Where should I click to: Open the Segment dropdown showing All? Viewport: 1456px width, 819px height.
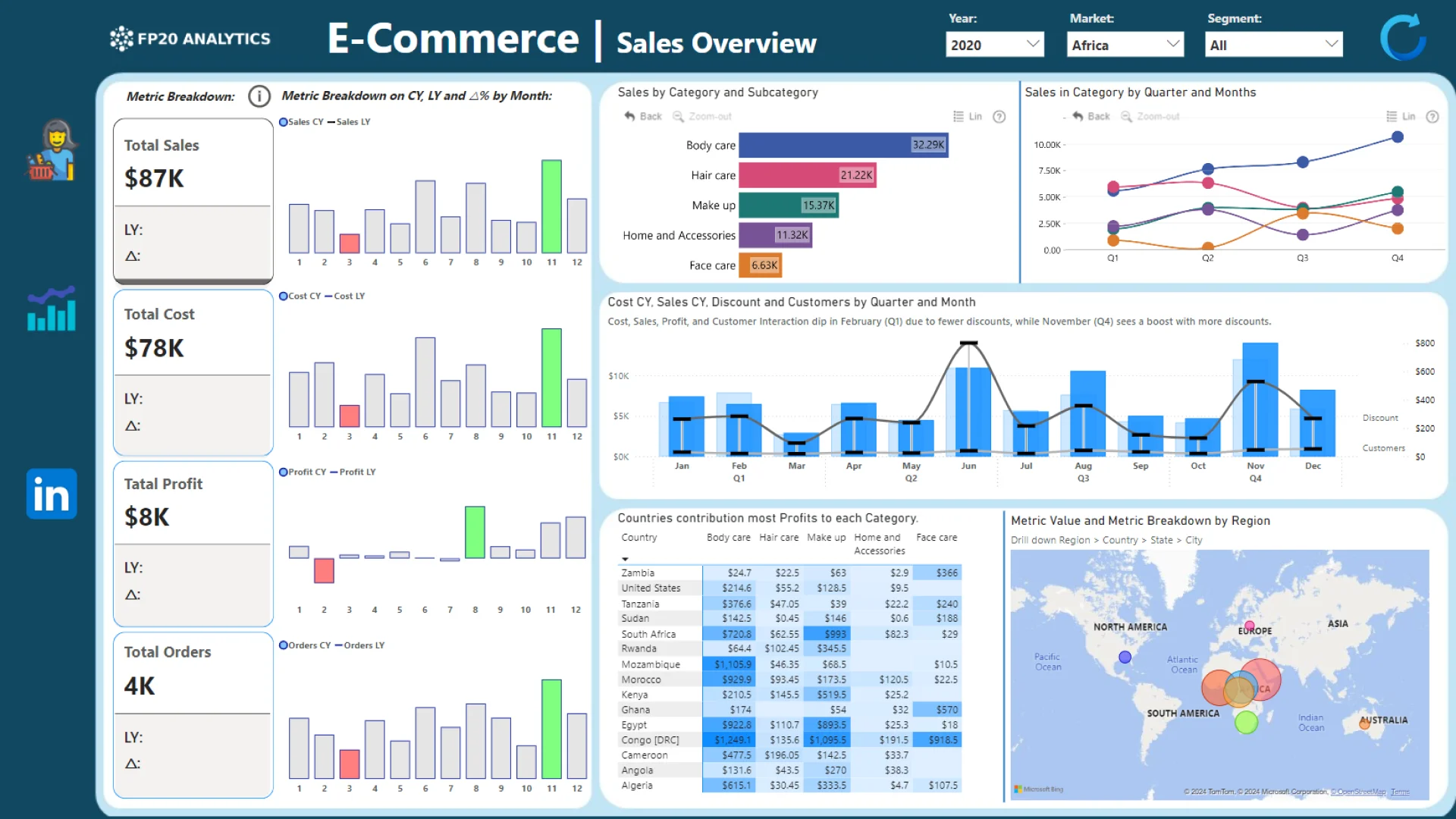tap(1273, 45)
